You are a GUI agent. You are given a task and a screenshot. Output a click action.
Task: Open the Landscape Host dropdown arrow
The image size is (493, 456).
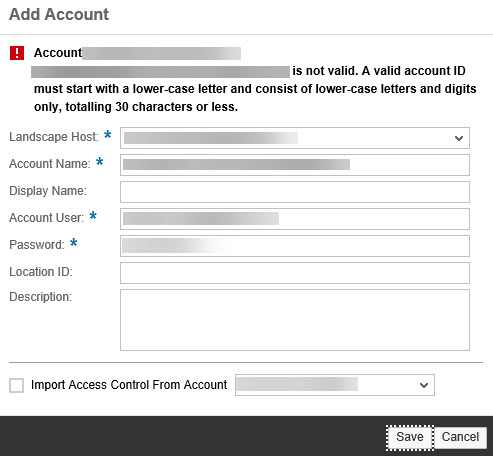459,138
